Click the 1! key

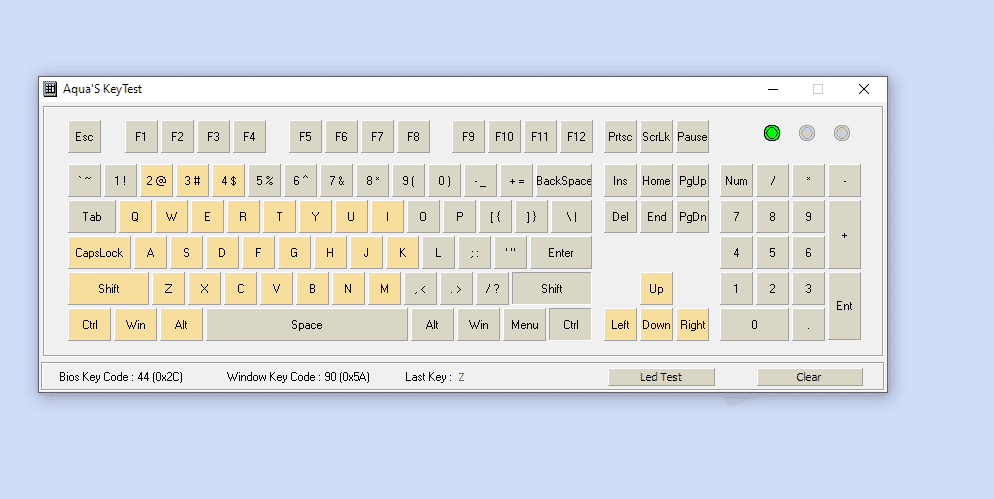pyautogui.click(x=120, y=181)
